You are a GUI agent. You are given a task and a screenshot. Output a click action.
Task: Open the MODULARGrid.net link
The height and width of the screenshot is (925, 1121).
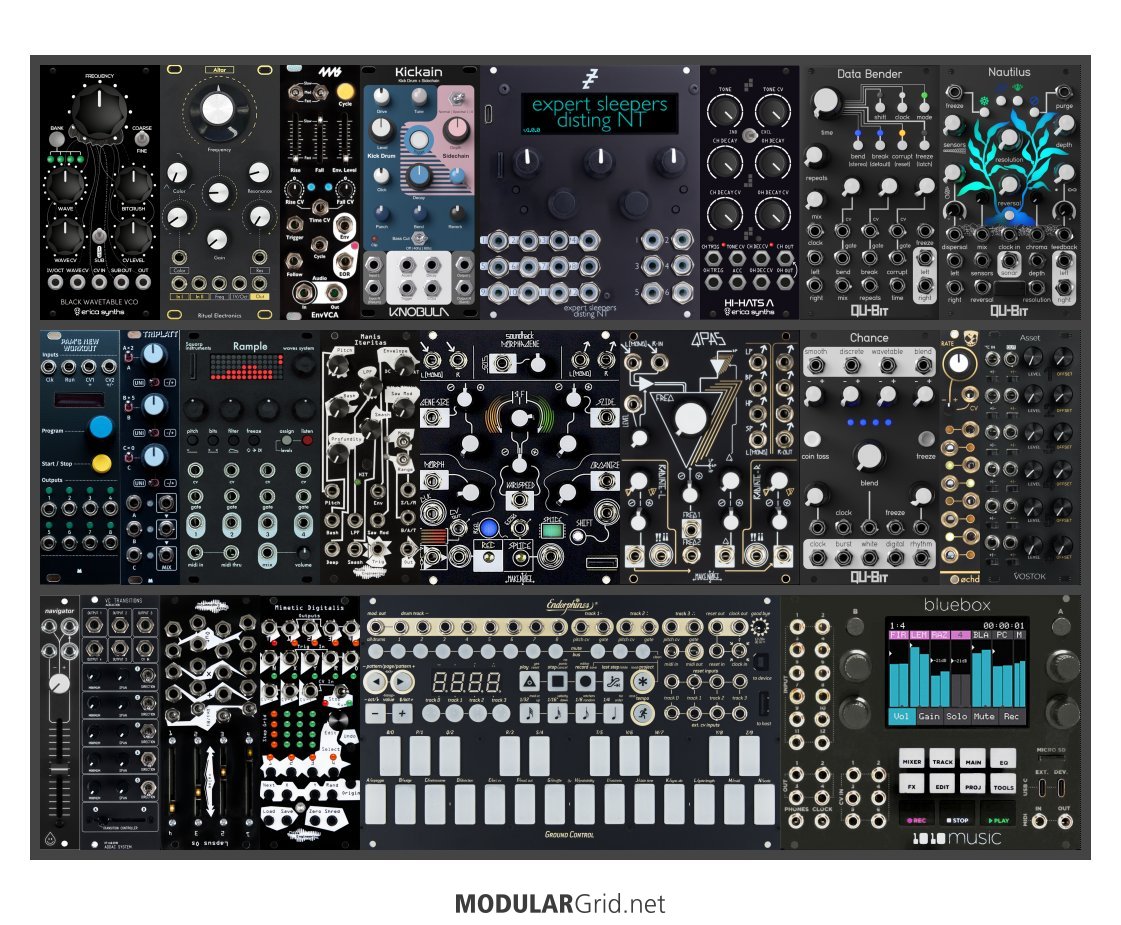click(x=560, y=904)
